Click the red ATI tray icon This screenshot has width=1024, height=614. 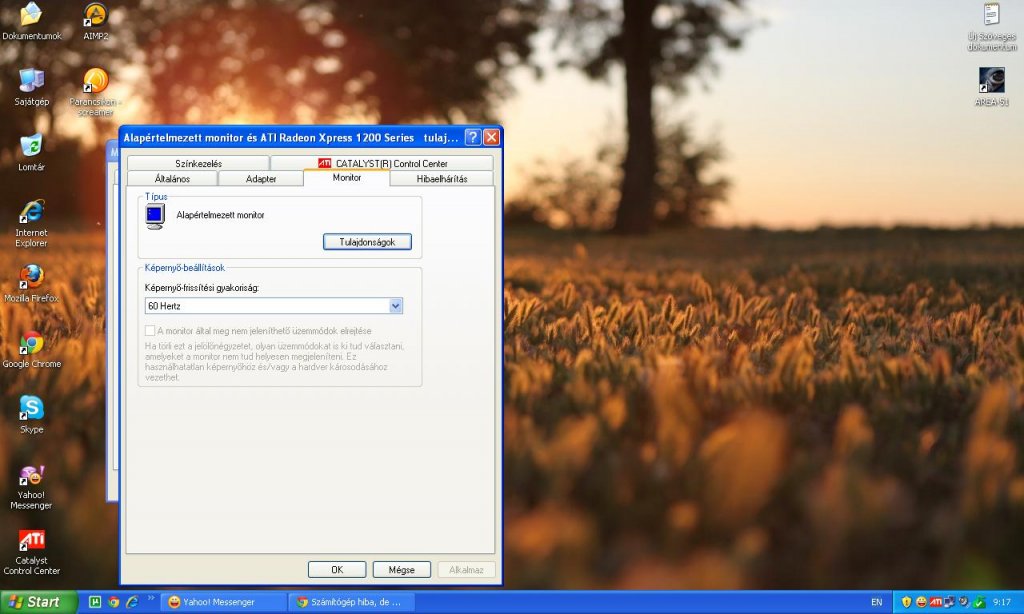pyautogui.click(x=935, y=602)
